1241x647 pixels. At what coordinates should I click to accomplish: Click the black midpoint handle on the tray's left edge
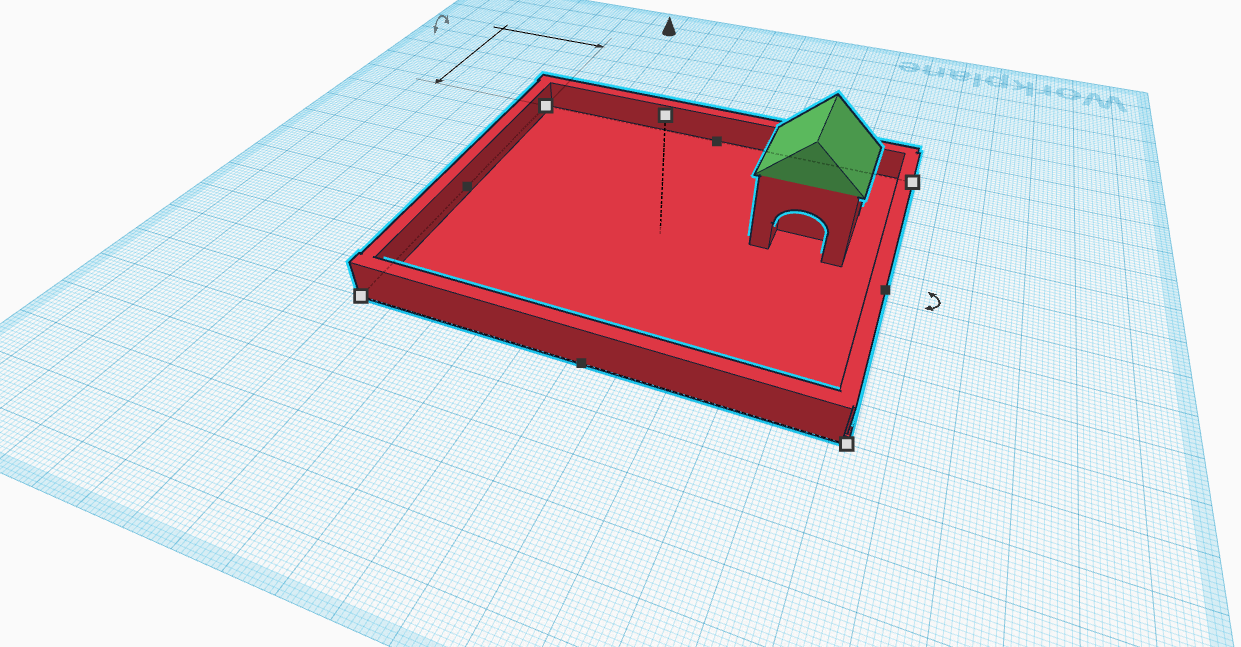466,186
